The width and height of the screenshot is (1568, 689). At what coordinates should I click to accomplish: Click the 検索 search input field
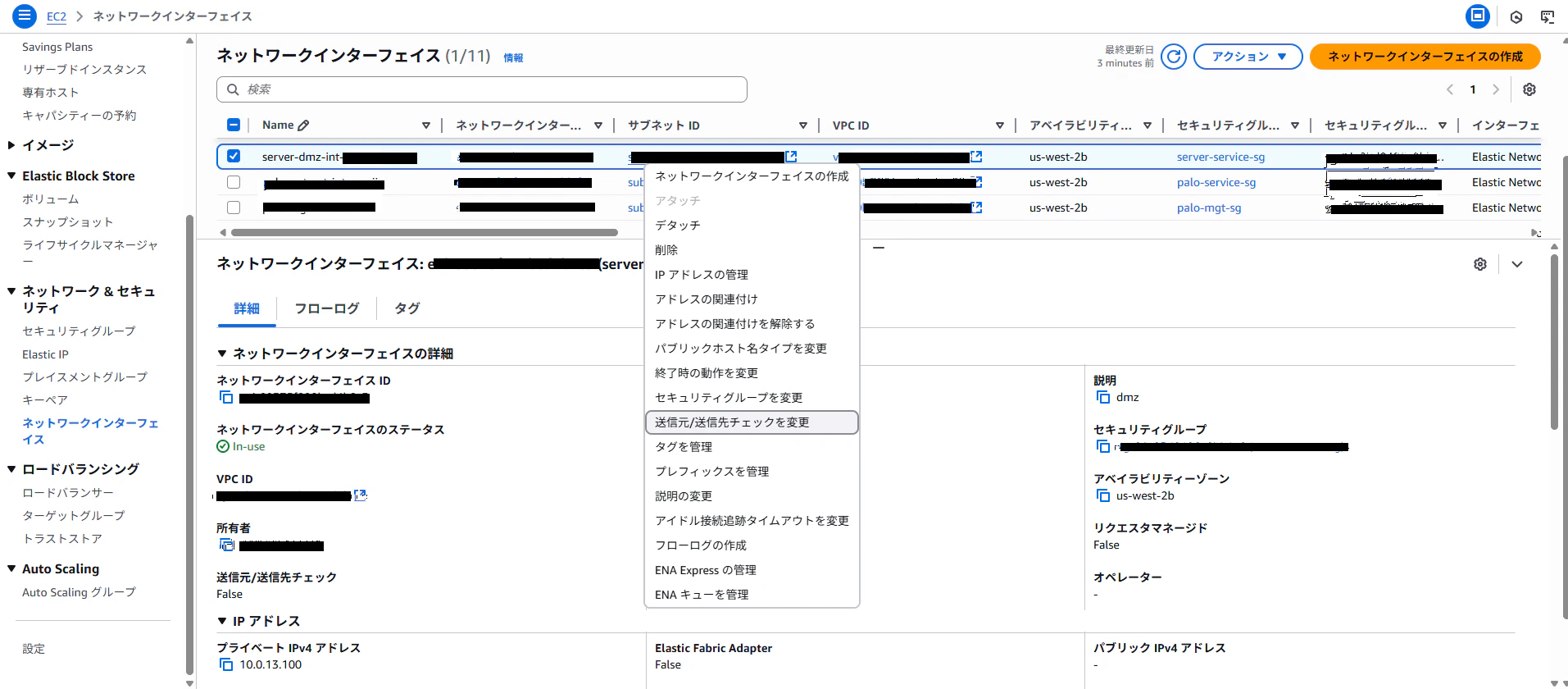coord(482,89)
